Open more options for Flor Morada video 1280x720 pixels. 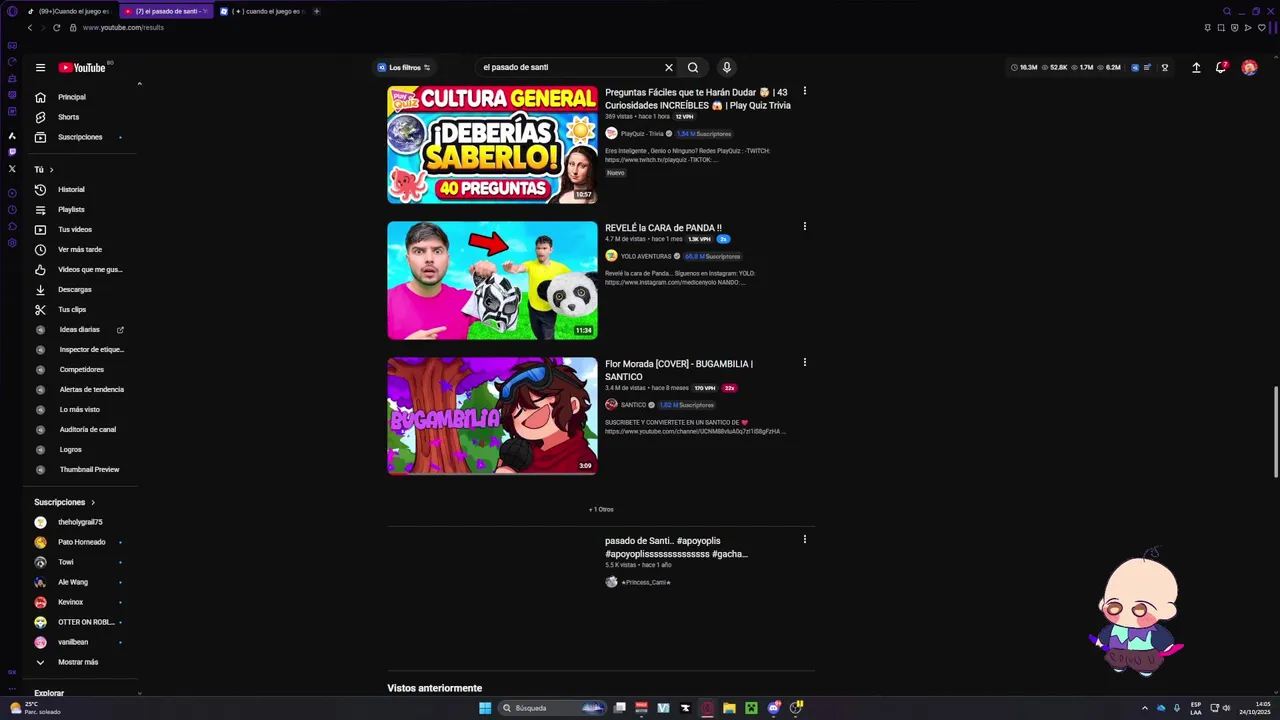(x=804, y=362)
